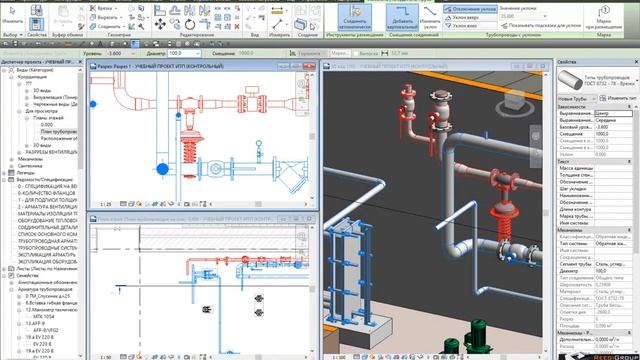The image size is (640, 360).
Task: Click the 1:25 scale in section view
Action: click(105, 204)
